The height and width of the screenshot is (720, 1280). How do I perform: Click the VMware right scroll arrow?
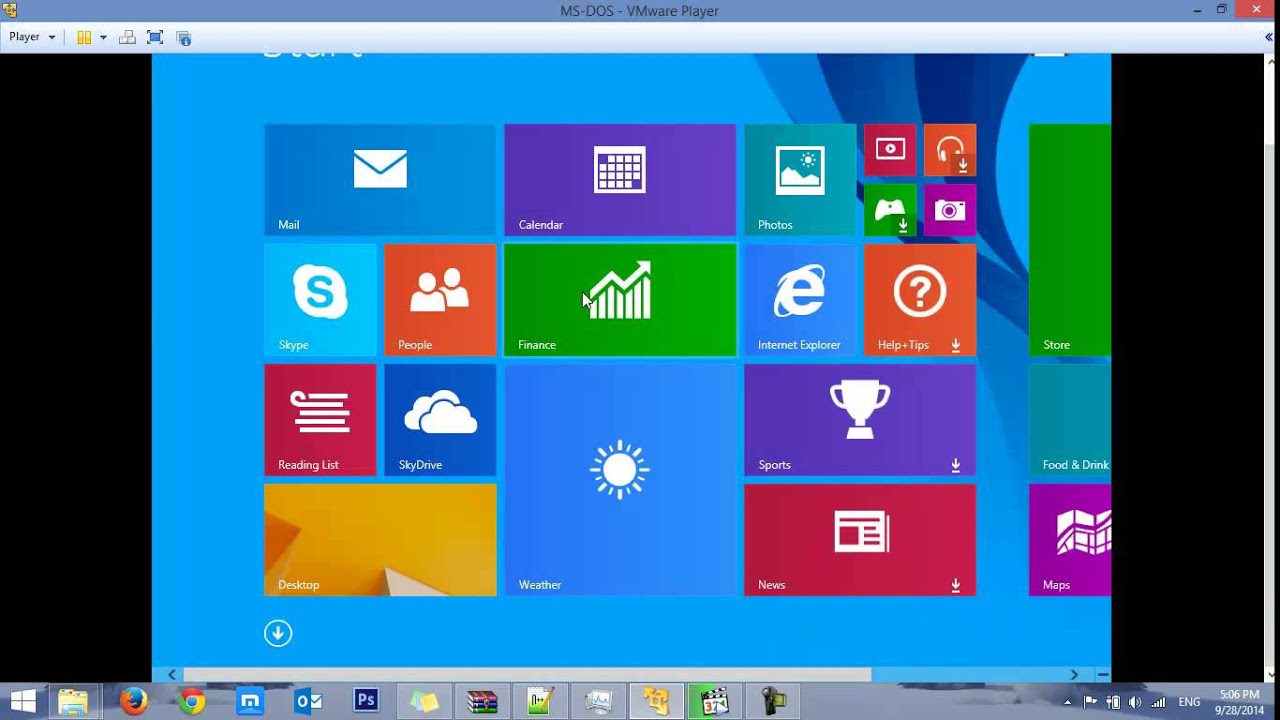[x=1075, y=675]
